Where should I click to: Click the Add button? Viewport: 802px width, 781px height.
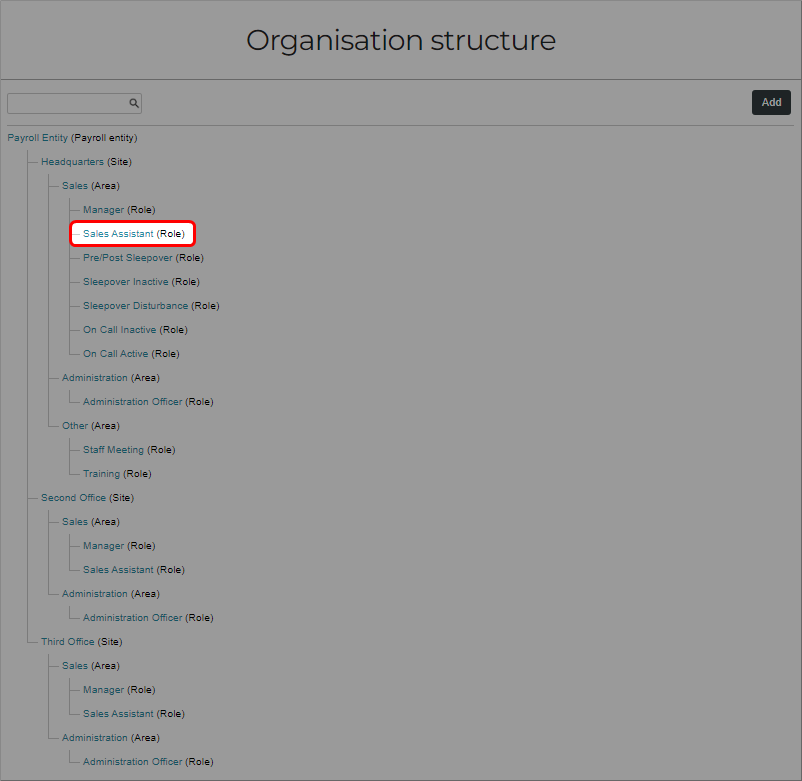pyautogui.click(x=770, y=102)
